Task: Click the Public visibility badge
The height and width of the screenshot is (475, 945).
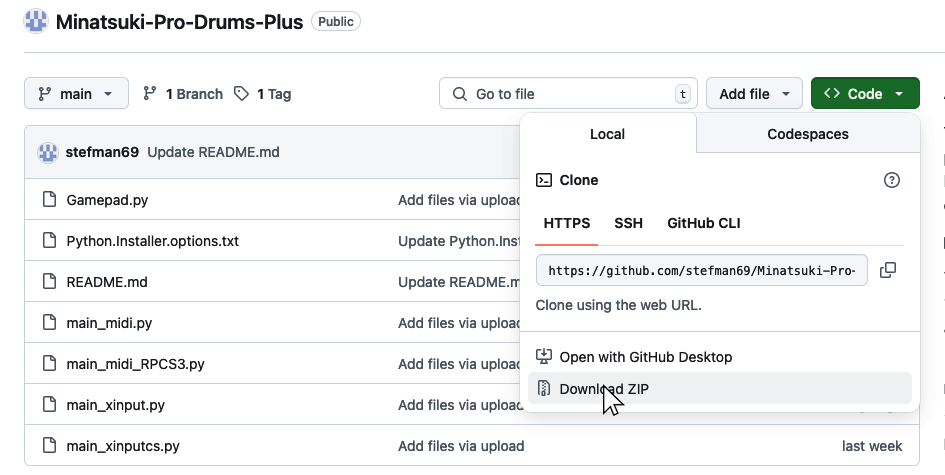Action: click(336, 22)
